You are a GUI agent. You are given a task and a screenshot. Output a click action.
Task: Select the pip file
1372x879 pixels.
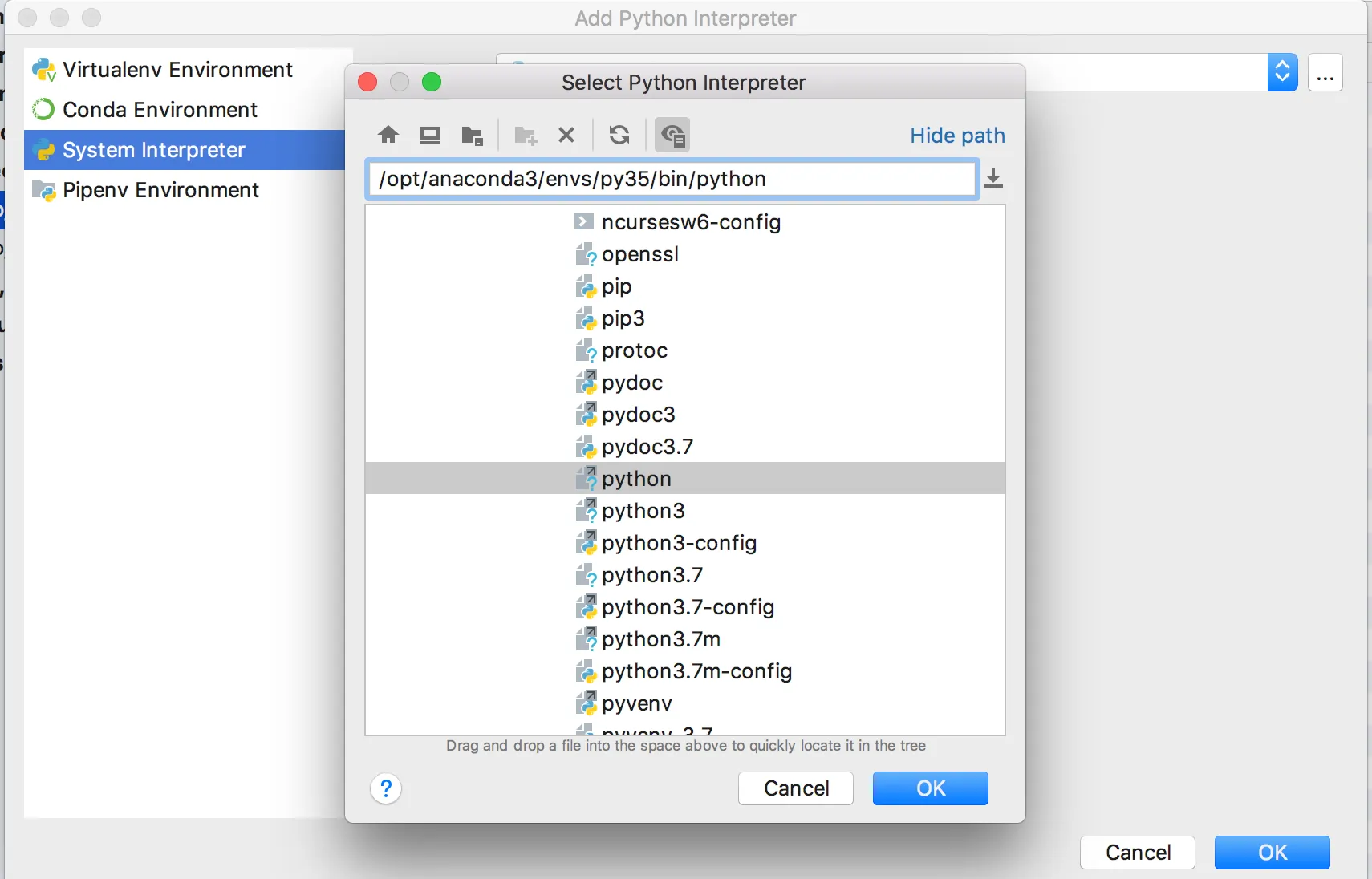point(685,286)
